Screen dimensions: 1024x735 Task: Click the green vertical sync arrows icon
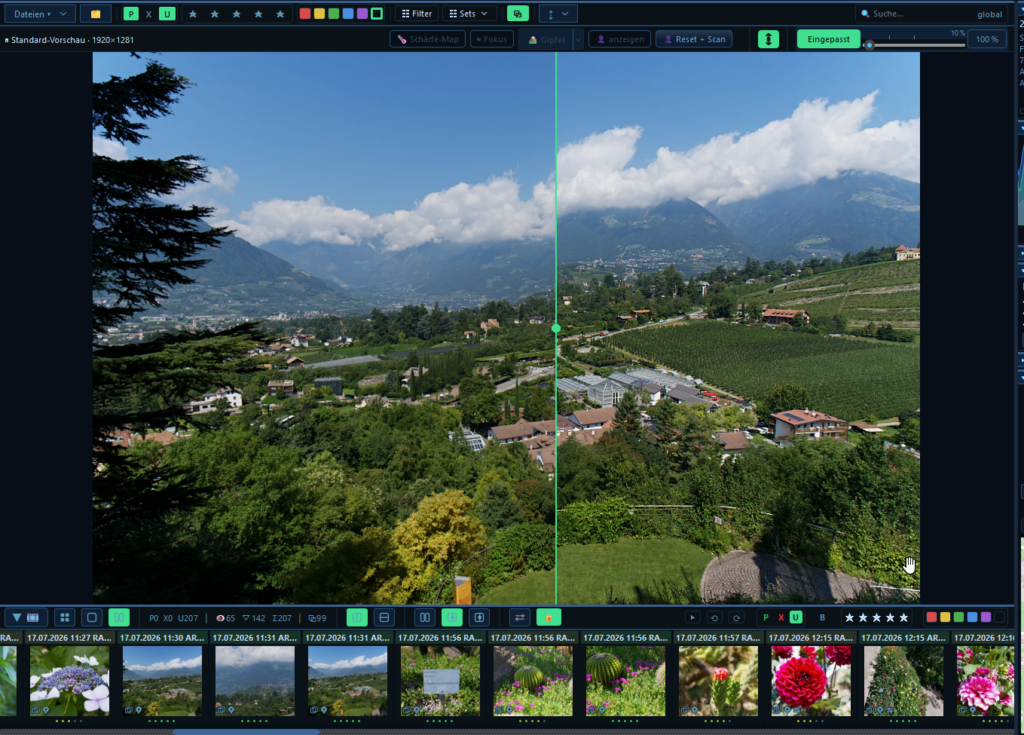(768, 39)
